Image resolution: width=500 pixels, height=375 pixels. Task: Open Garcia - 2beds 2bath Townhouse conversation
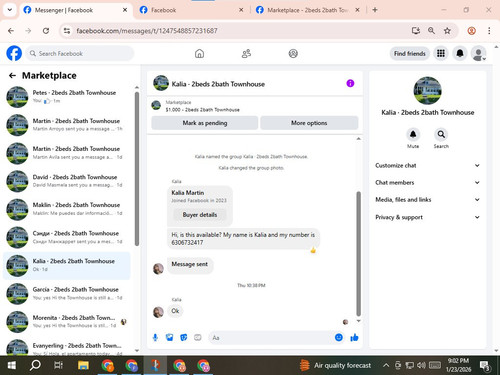pyautogui.click(x=67, y=294)
